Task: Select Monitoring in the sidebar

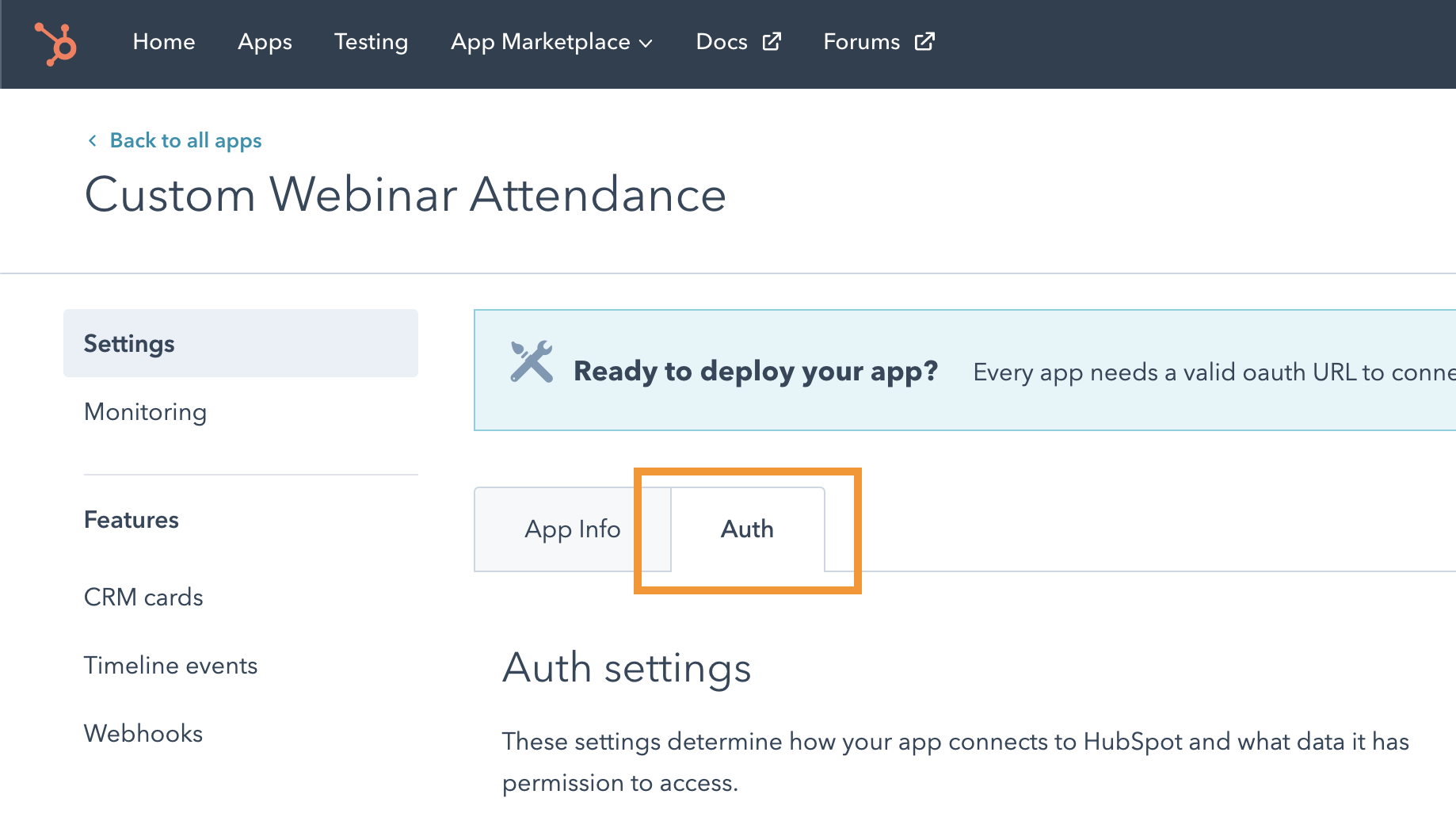Action: click(145, 412)
